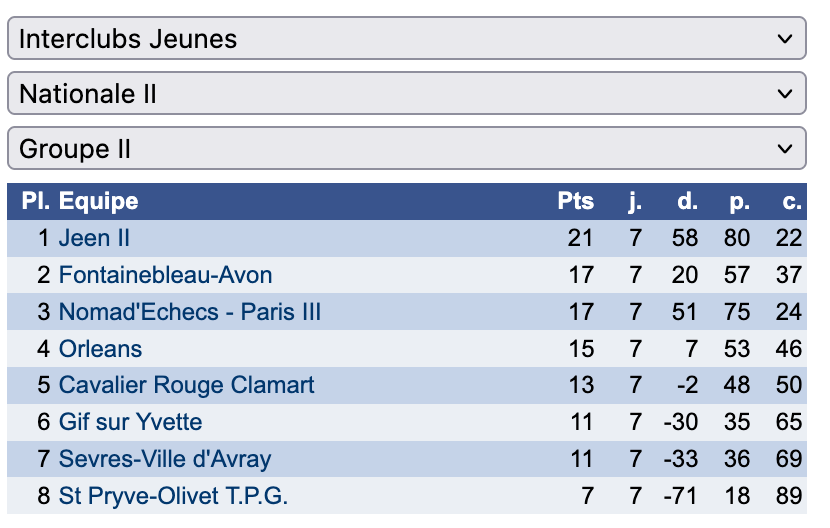Viewport: 830px width, 528px height.
Task: Click St Pryve-Olivet's -71 difference value
Action: tap(680, 496)
